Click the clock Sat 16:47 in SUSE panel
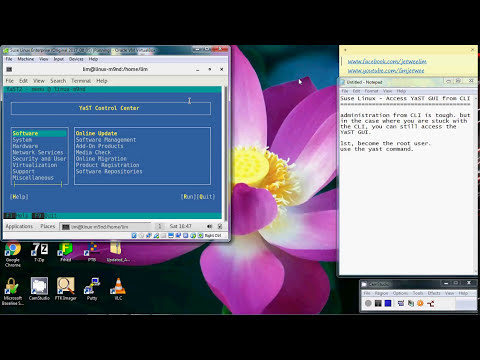 coord(180,226)
